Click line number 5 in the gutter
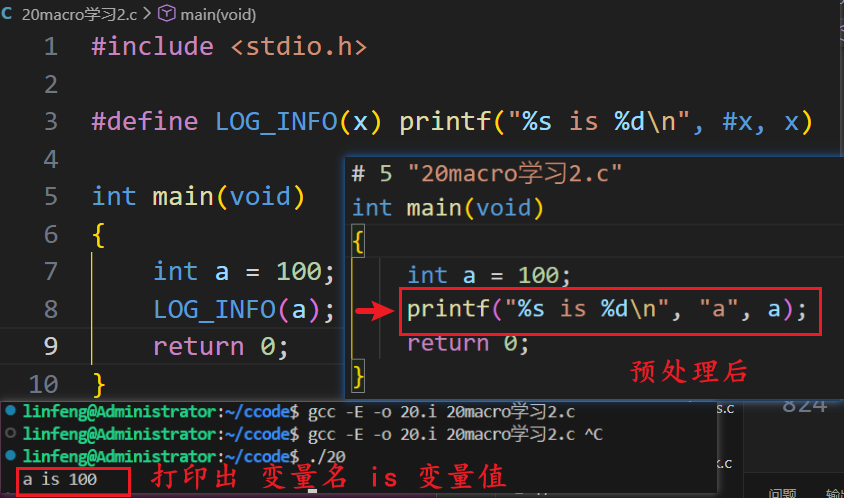This screenshot has height=498, width=844. pos(51,197)
